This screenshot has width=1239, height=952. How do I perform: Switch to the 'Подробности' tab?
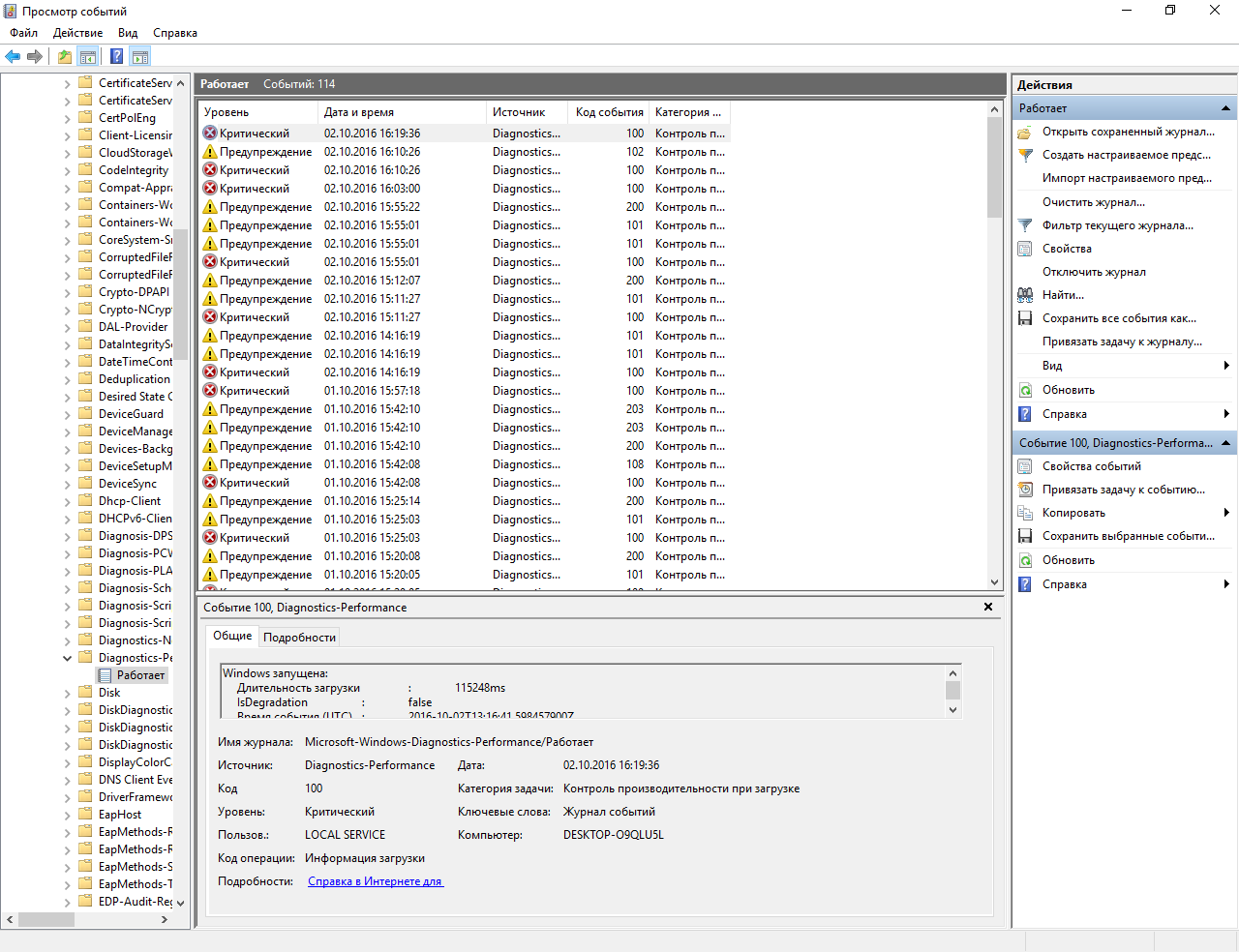click(299, 638)
